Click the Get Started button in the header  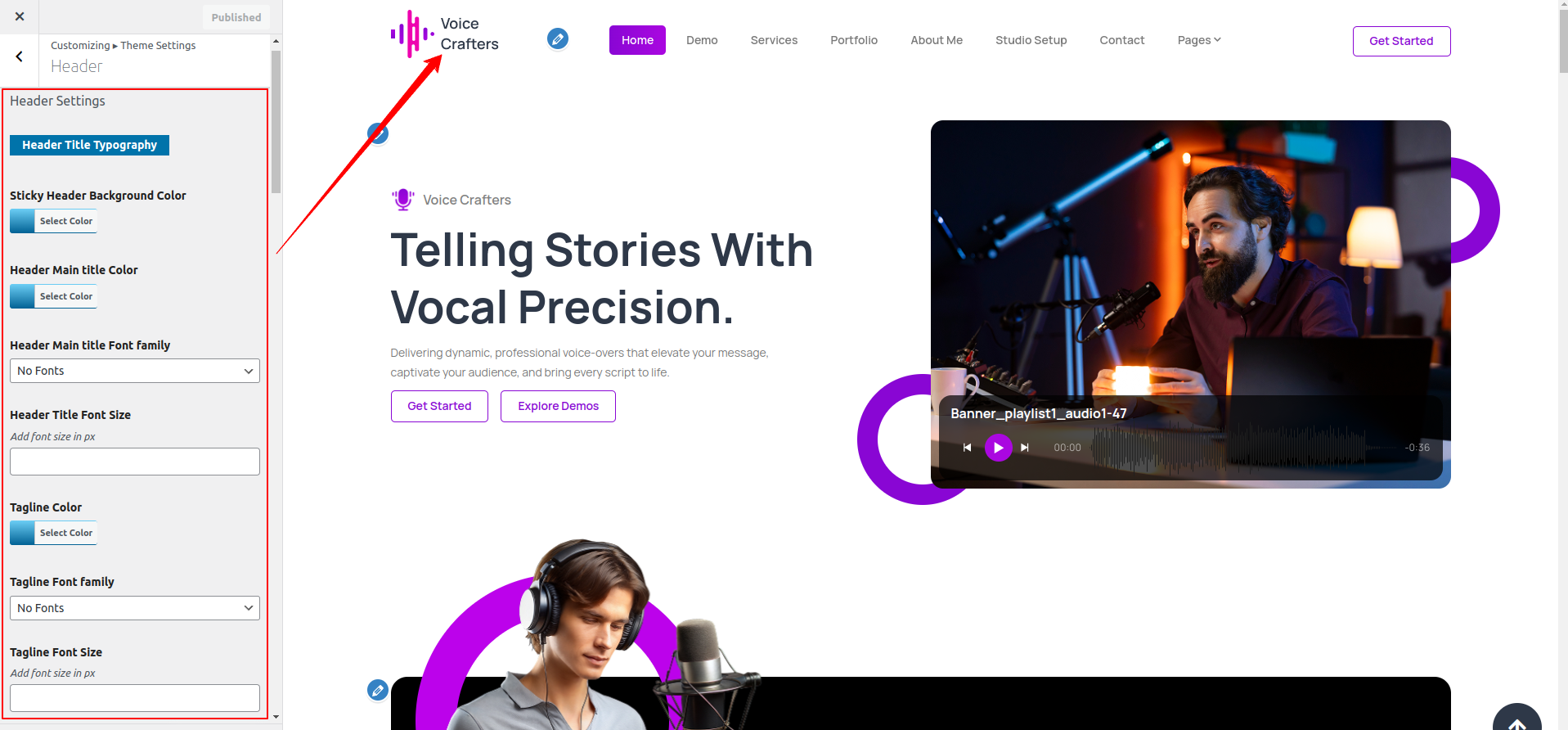(1401, 41)
